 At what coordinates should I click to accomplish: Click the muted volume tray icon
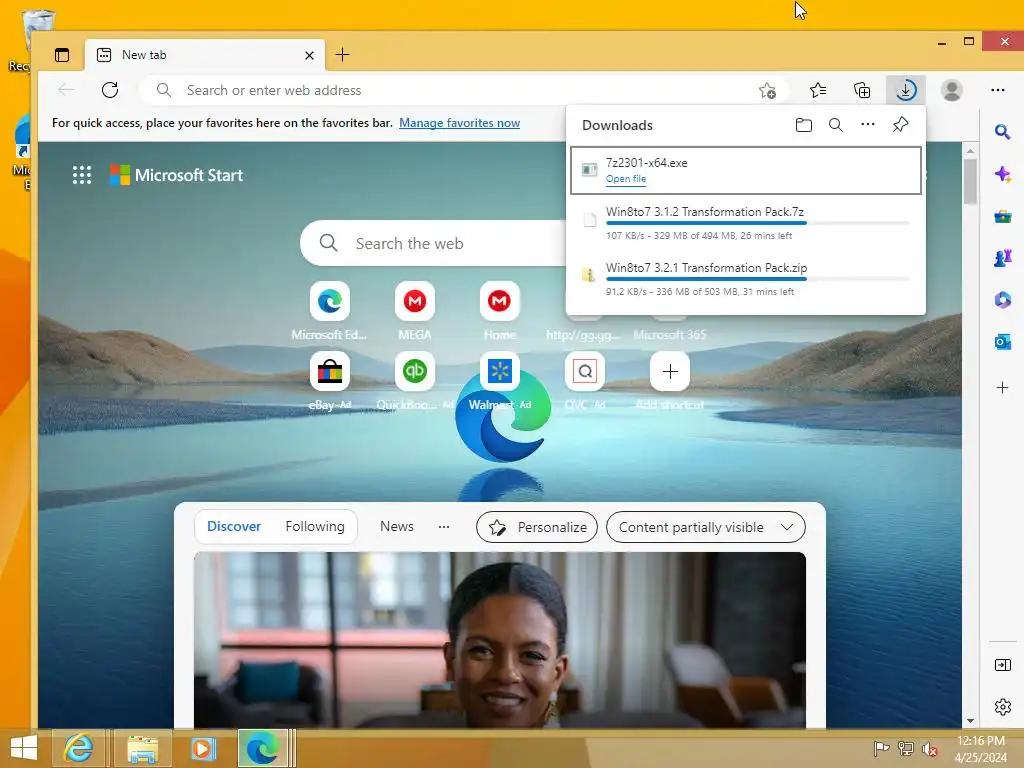click(x=929, y=749)
